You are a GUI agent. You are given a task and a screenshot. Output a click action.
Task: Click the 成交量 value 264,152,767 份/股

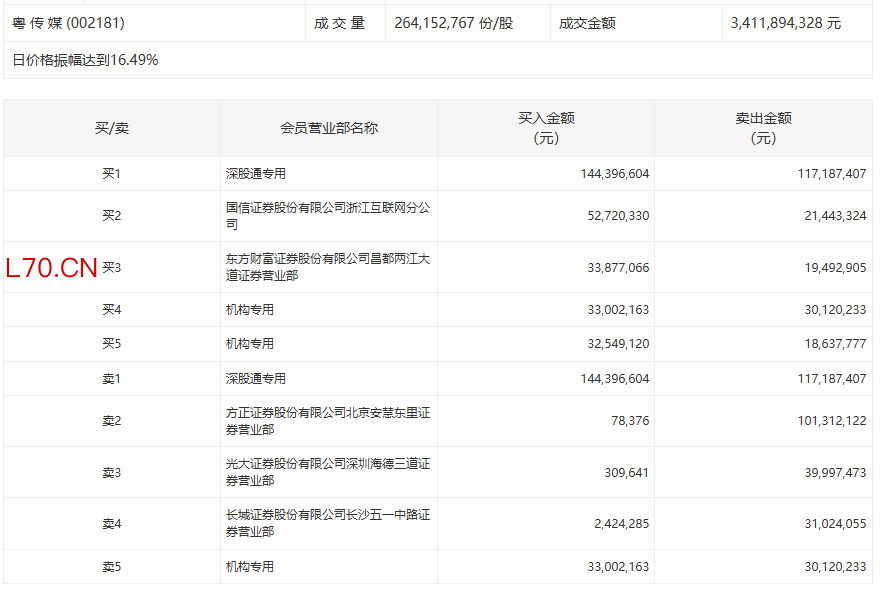(x=453, y=22)
